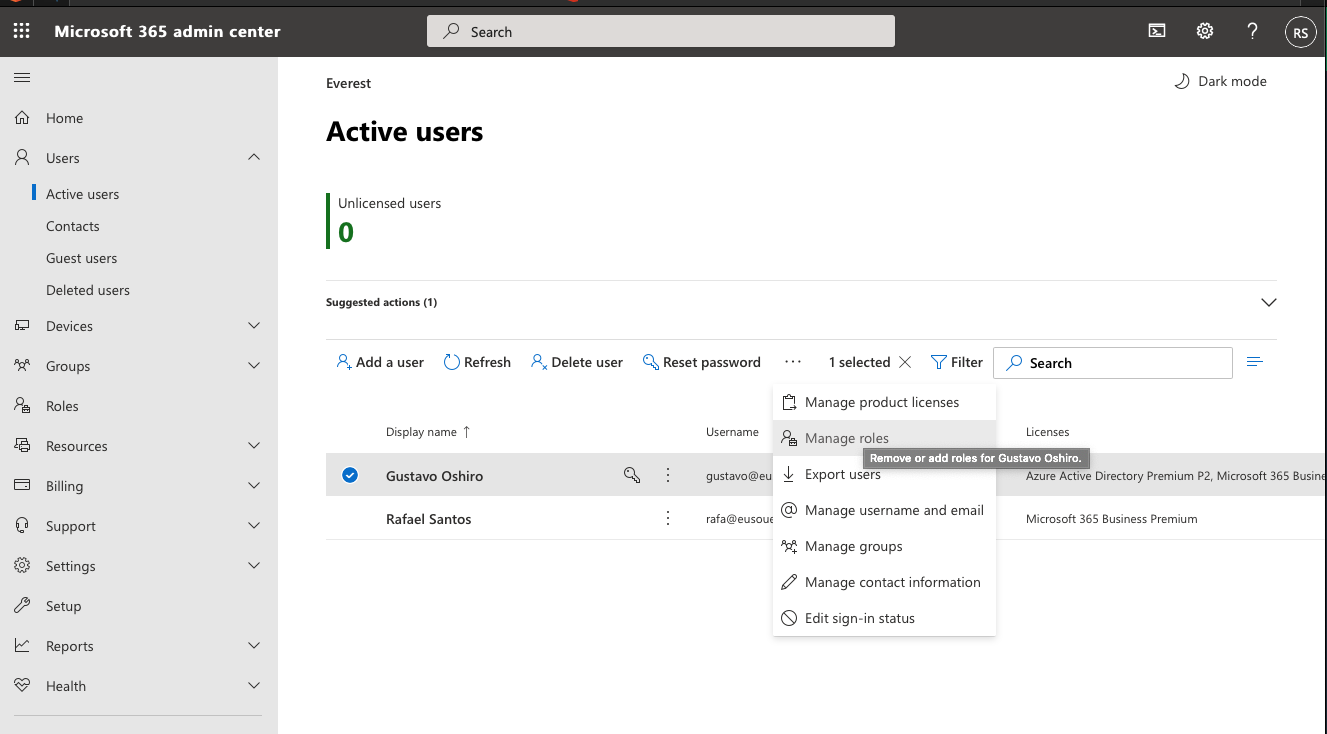The height and width of the screenshot is (734, 1327).
Task: Click the Support headset icon
Action: coord(22,526)
